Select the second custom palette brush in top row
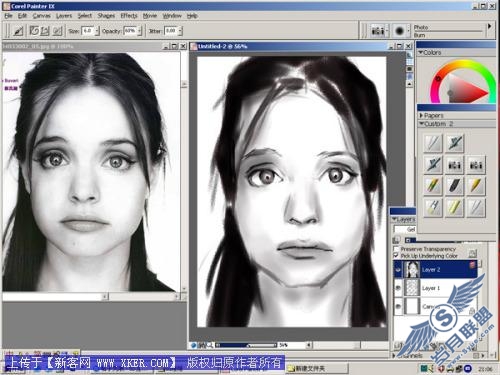This screenshot has height=375, width=500. [455, 143]
